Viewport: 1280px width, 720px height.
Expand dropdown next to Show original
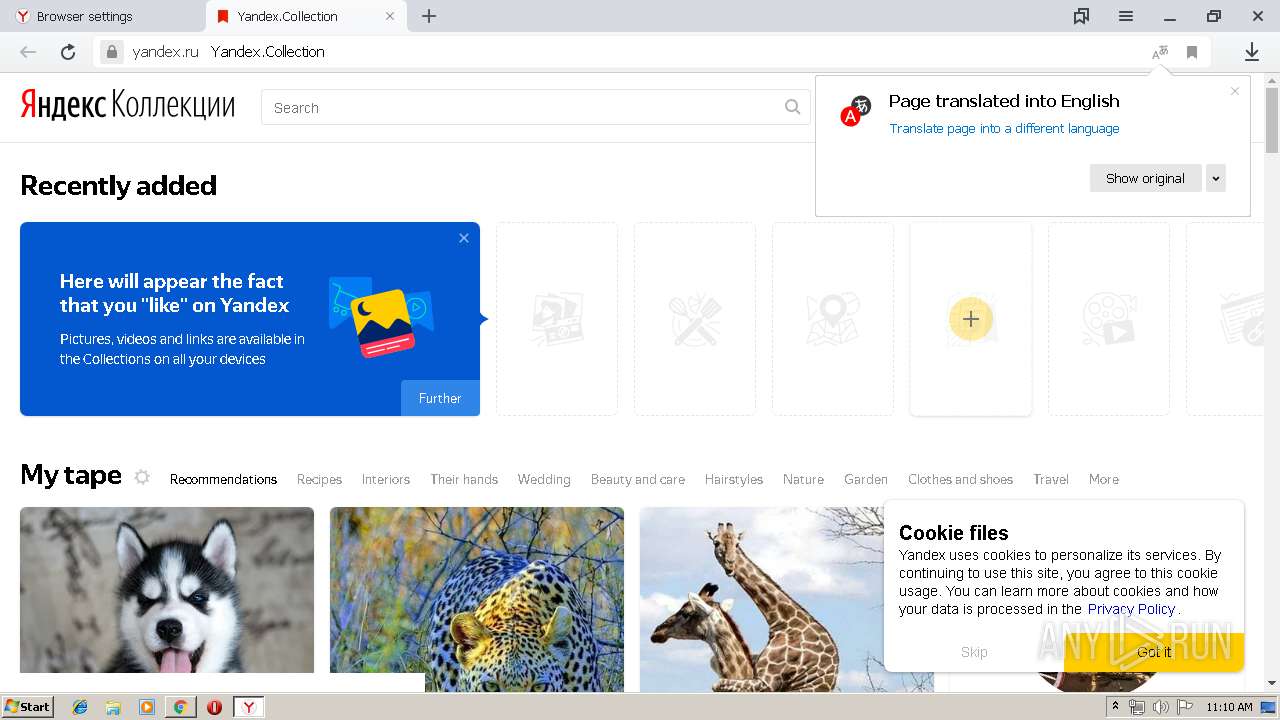click(x=1216, y=178)
